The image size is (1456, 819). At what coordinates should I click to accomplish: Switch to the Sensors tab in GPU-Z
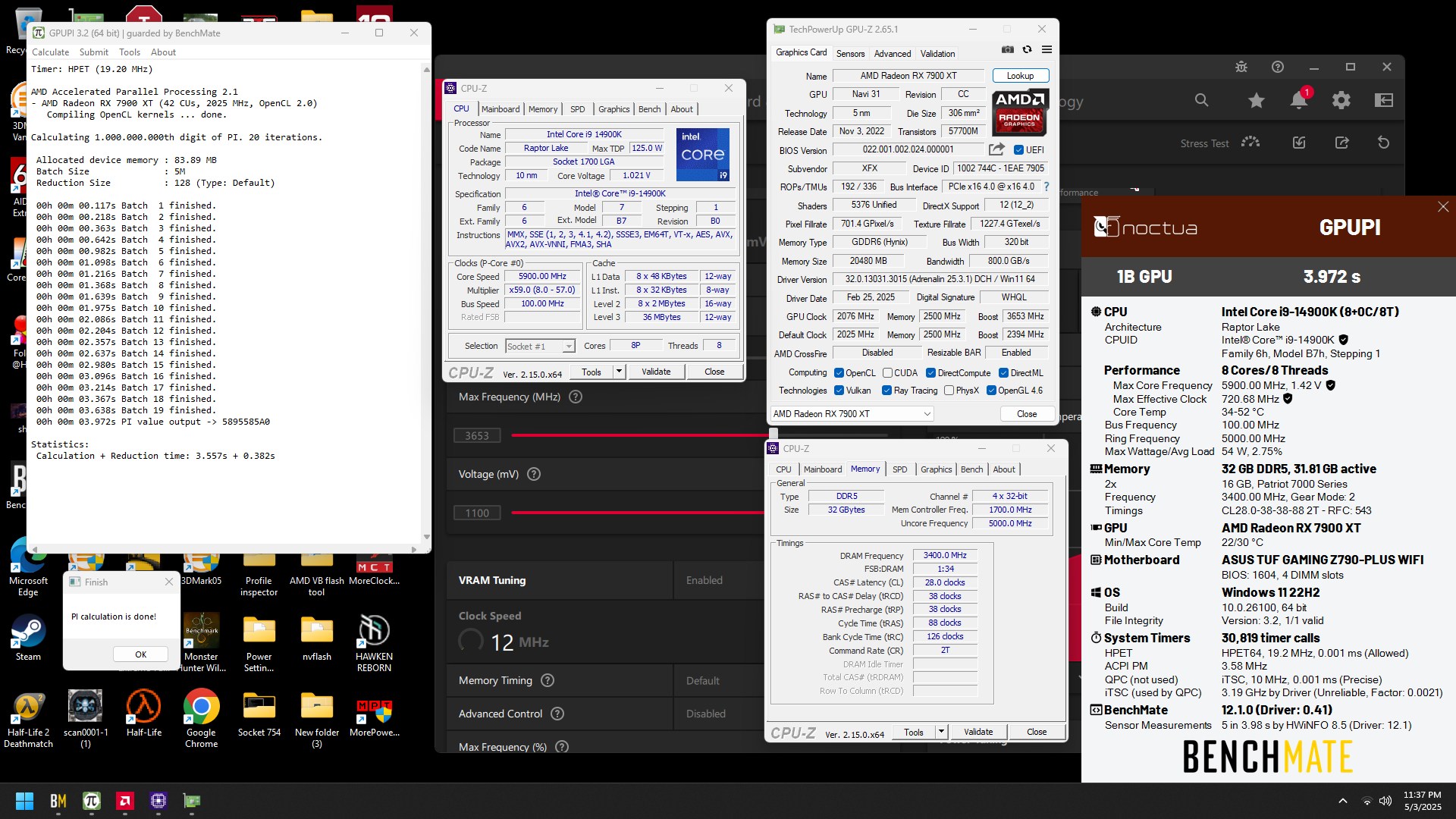(850, 54)
